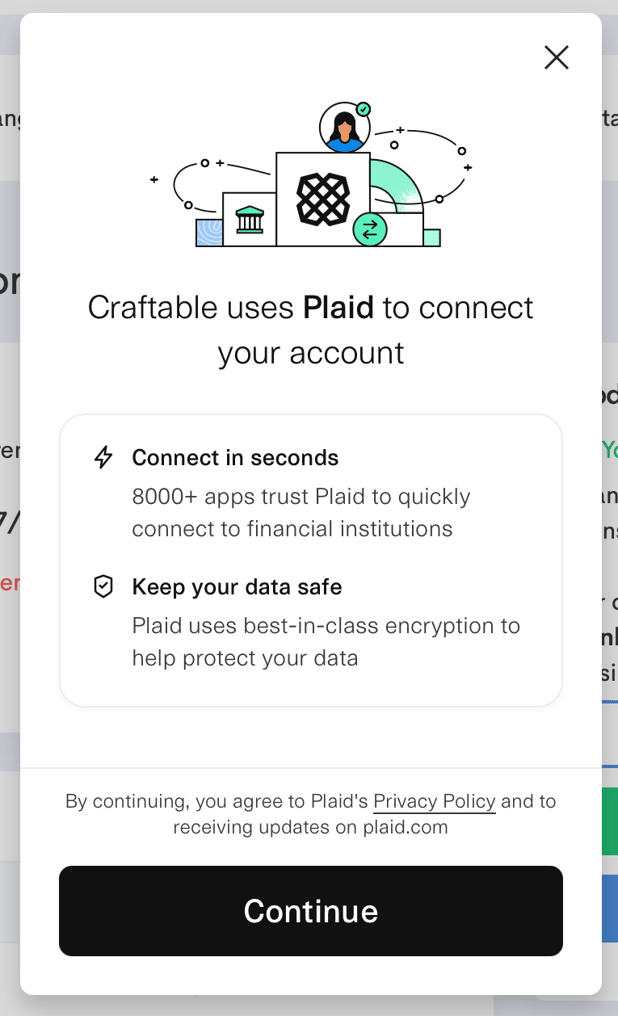The width and height of the screenshot is (618, 1016).
Task: Click the lightning bolt beside Connect in seconds
Action: coord(103,457)
